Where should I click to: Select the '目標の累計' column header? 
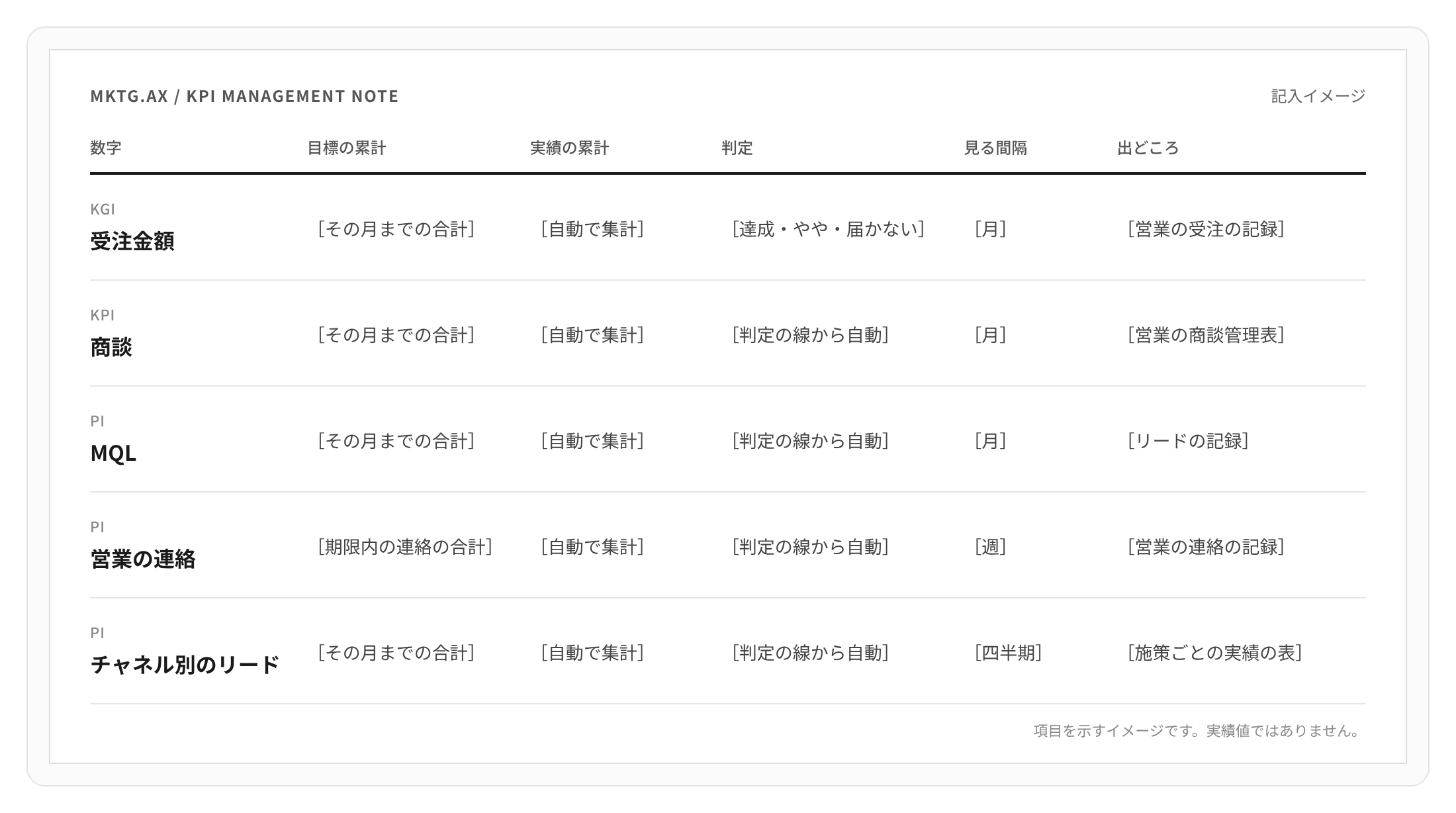click(x=347, y=148)
